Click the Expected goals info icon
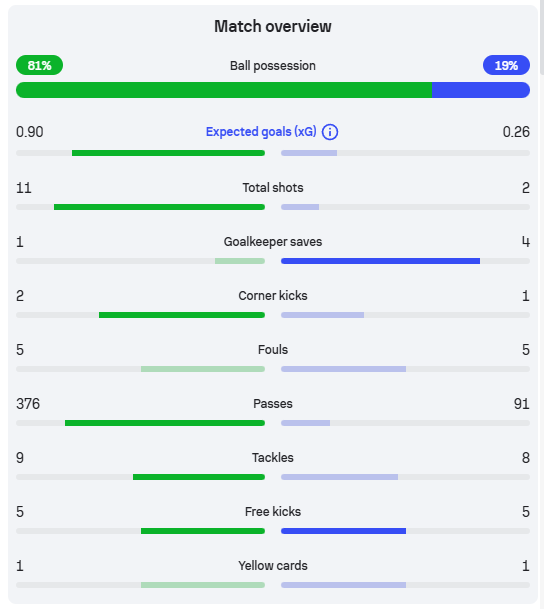This screenshot has width=544, height=609. pyautogui.click(x=330, y=132)
